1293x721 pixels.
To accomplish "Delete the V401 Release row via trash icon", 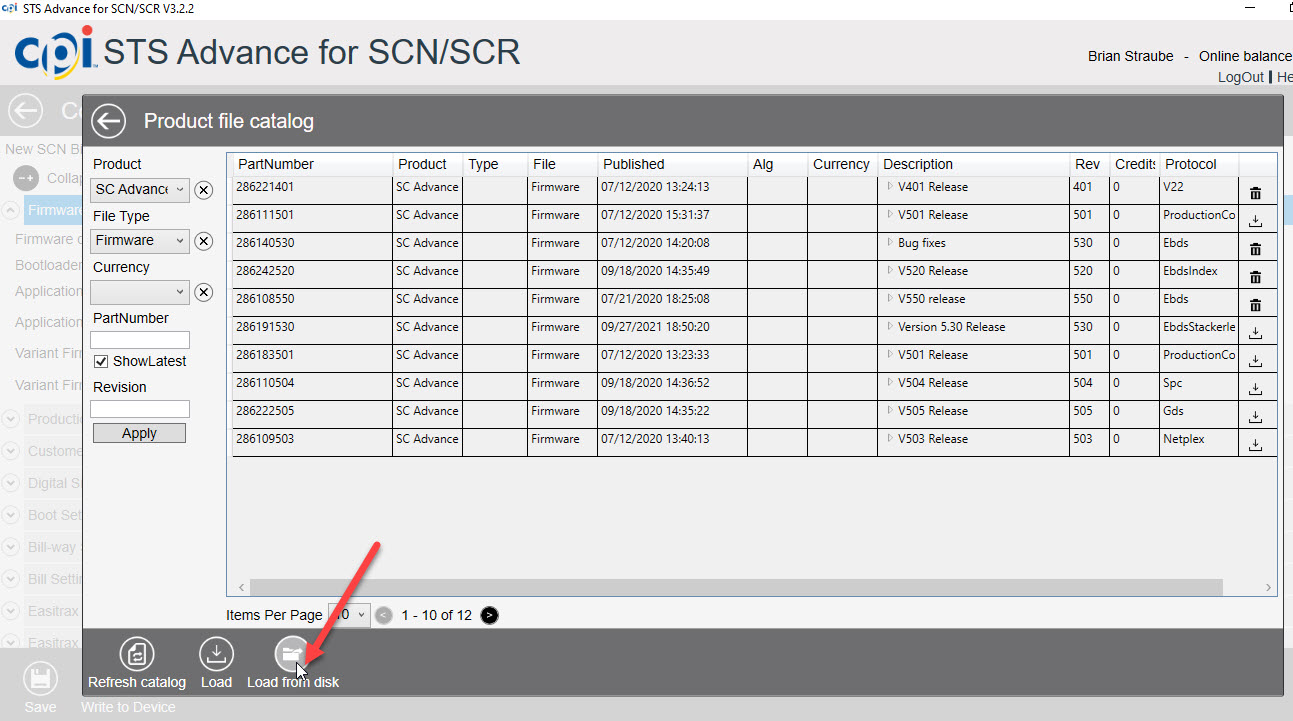I will (x=1256, y=193).
